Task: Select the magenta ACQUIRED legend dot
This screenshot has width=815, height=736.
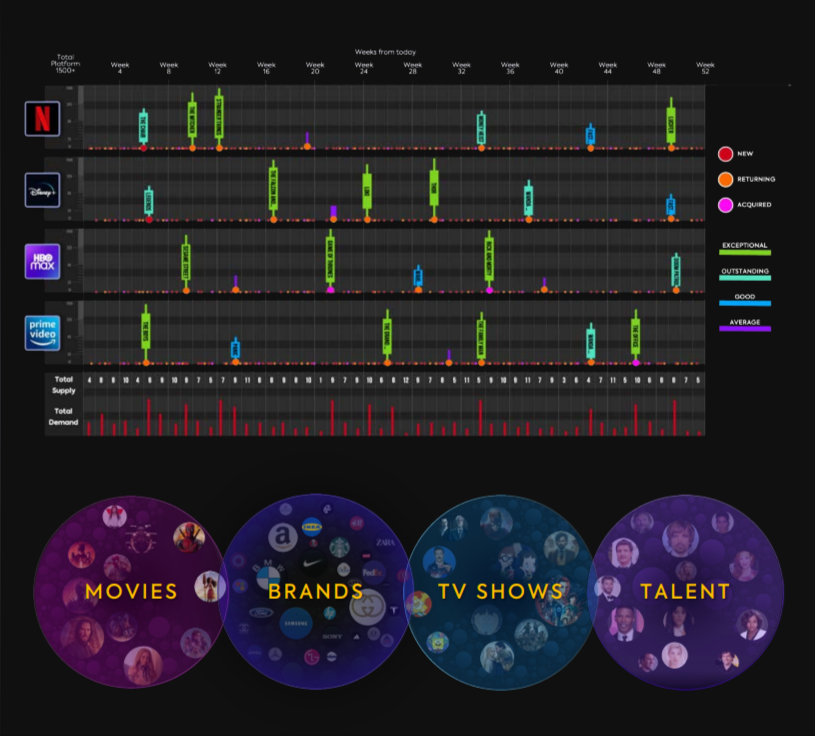Action: click(725, 205)
